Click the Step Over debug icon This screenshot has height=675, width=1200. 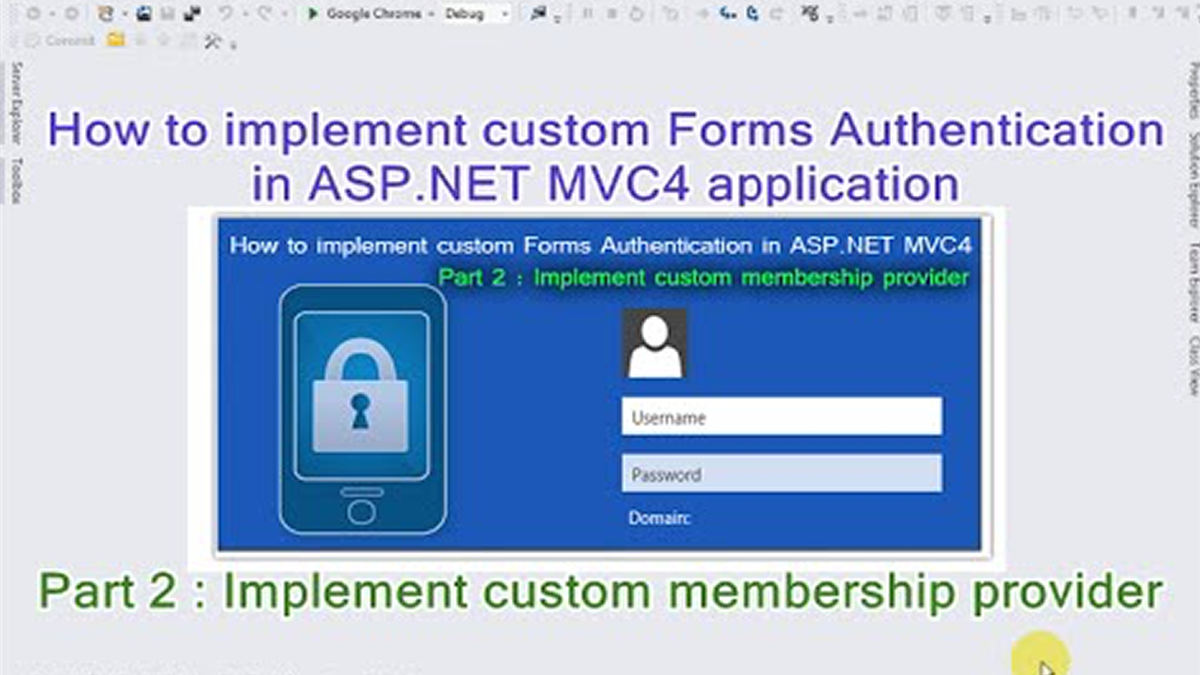click(x=753, y=14)
